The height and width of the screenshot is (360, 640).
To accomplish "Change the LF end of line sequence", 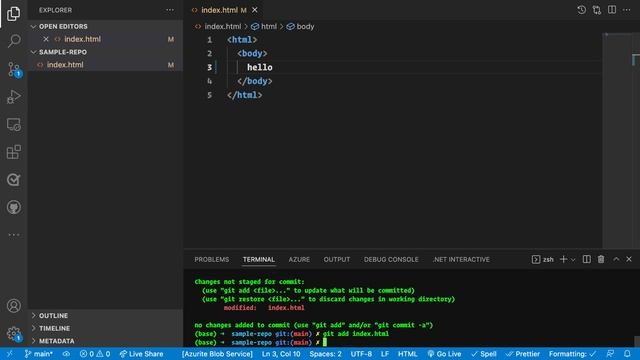I will 384,354.
